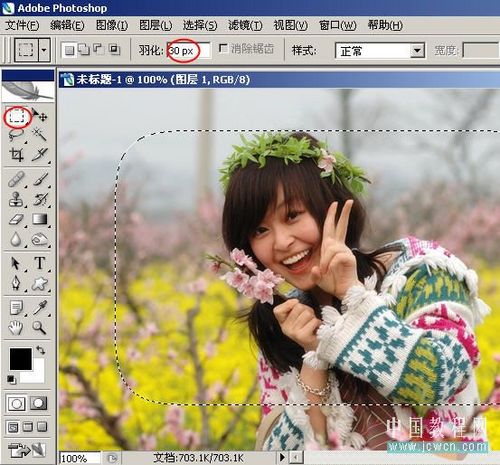Open the 图像(I) menu
This screenshot has width=500, height=465.
[x=112, y=25]
